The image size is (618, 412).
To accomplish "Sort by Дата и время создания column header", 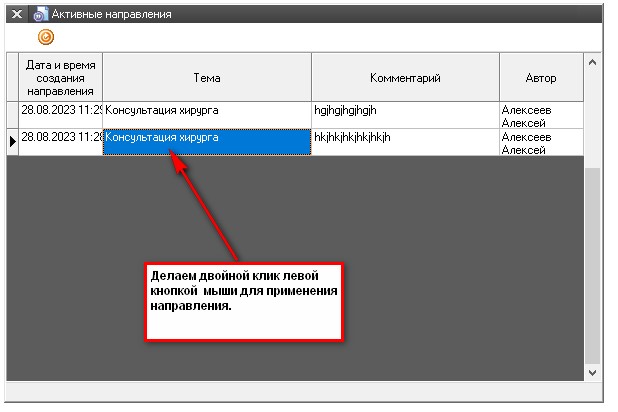I will [x=61, y=77].
